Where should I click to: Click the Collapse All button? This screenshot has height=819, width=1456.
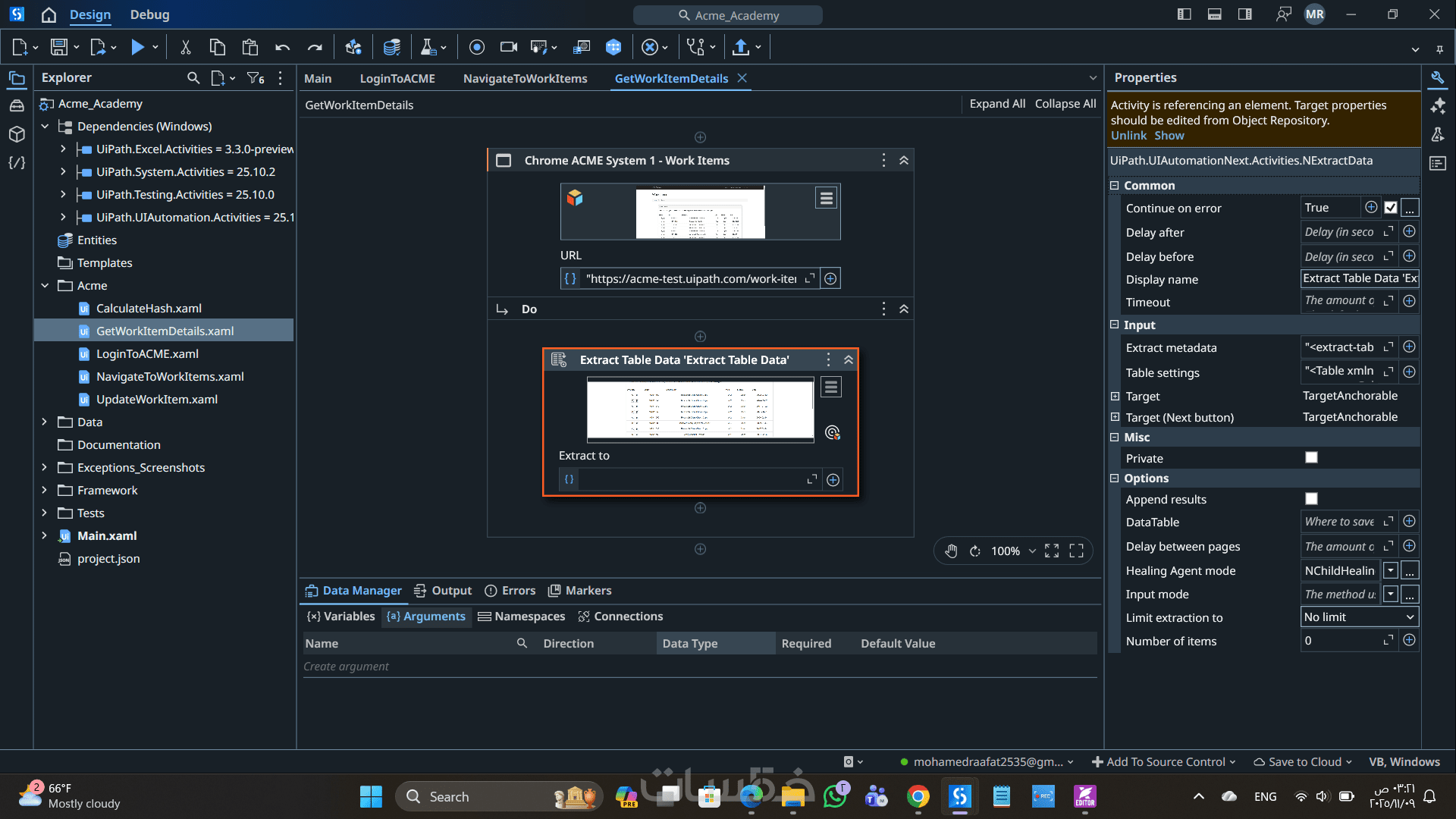(1065, 104)
